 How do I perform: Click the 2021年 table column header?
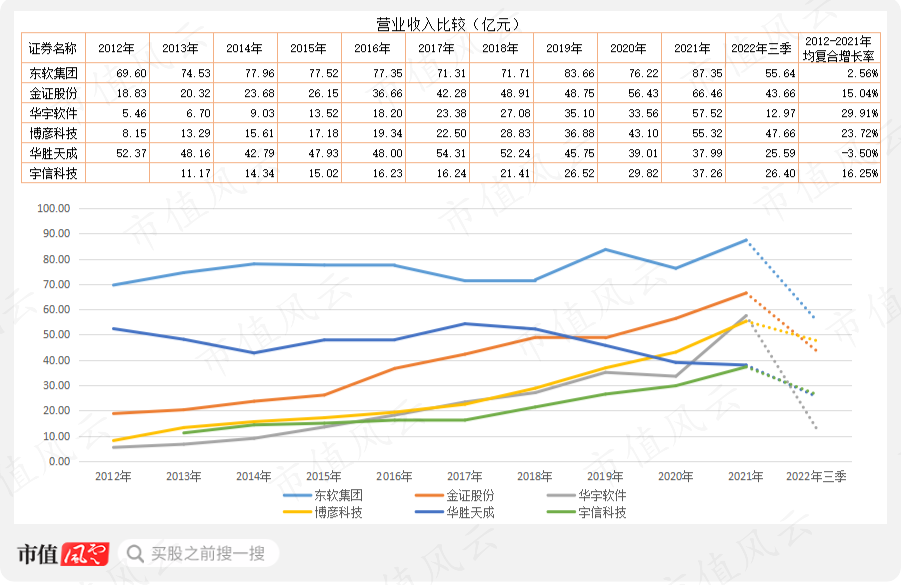(693, 48)
